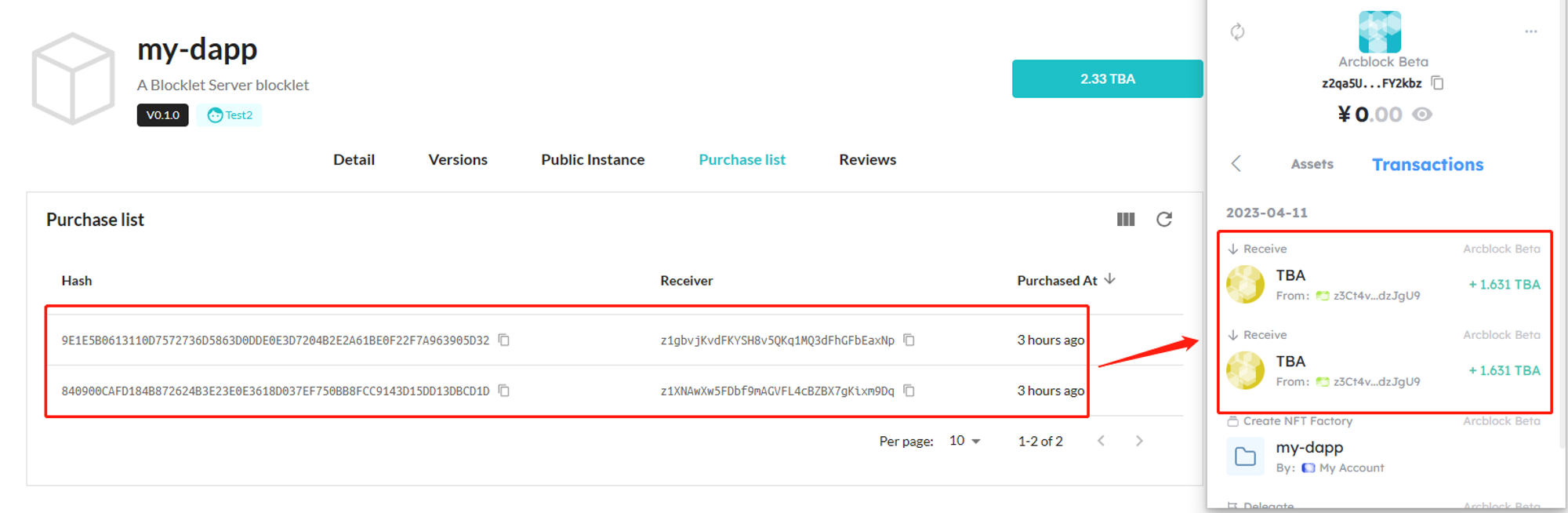Copy the second purchase hash starting 840900
The height and width of the screenshot is (513, 1568).
click(504, 391)
